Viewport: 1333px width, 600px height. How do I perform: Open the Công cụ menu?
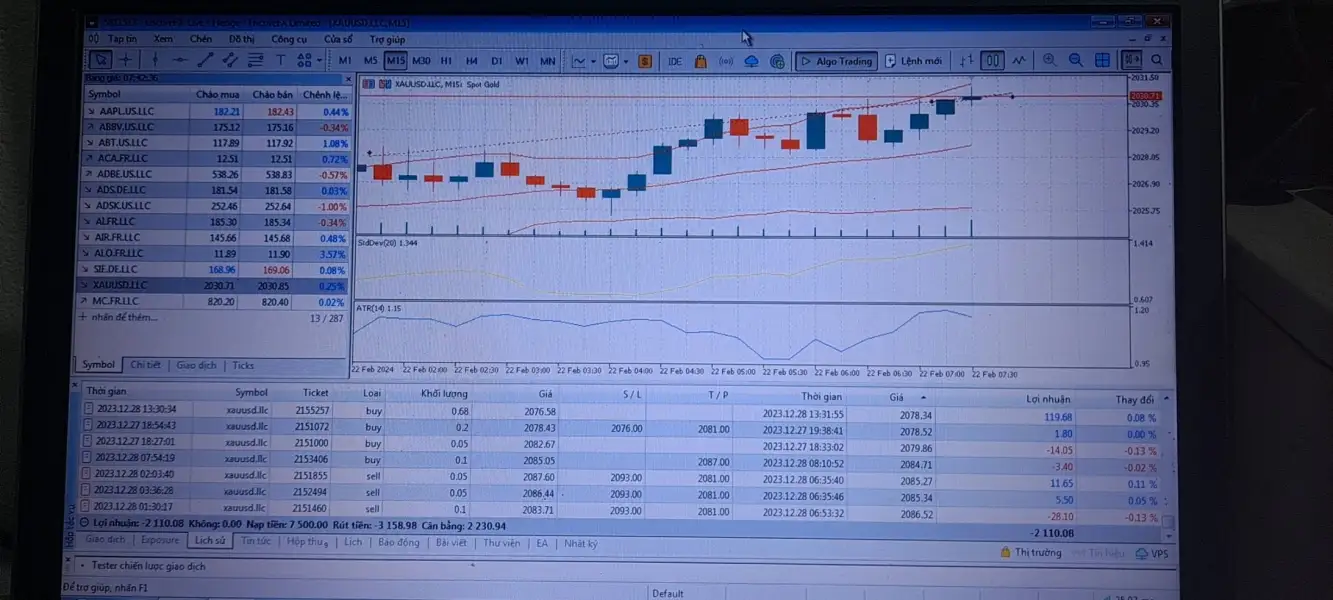pyautogui.click(x=288, y=39)
